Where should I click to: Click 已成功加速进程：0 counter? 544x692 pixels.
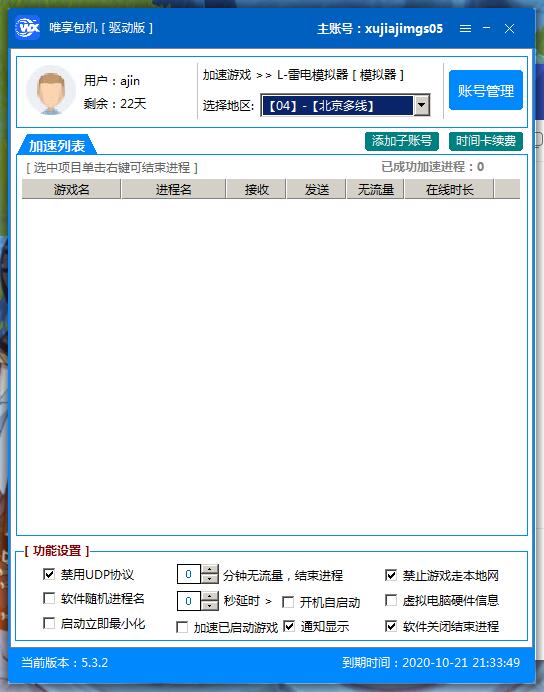(433, 167)
